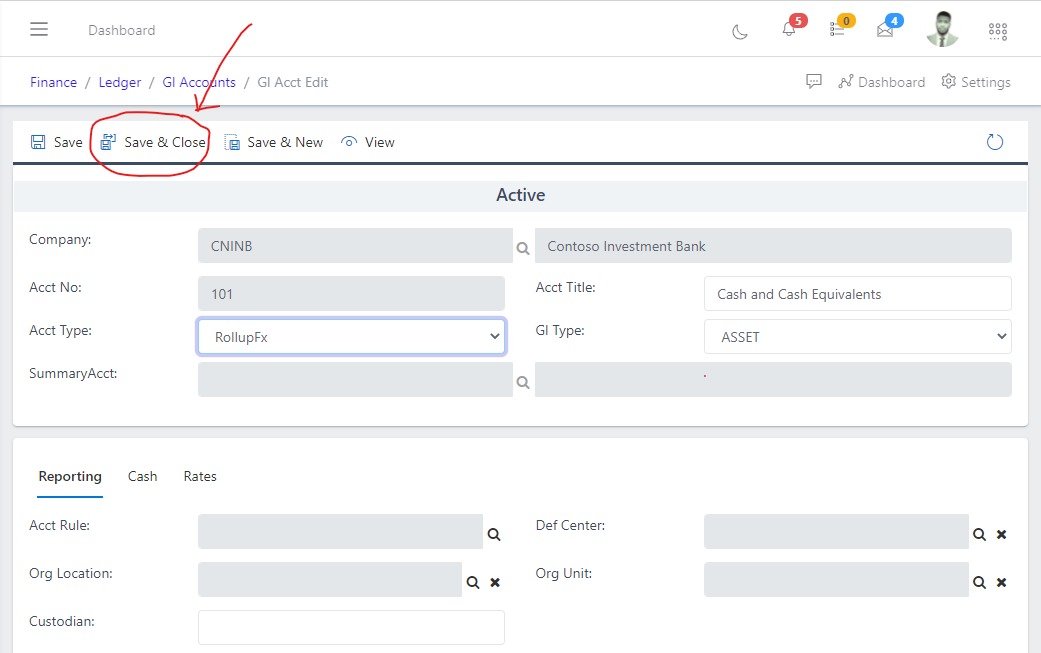Open the Acct Rule lookup magnifier
The width and height of the screenshot is (1041, 653).
pyautogui.click(x=493, y=534)
